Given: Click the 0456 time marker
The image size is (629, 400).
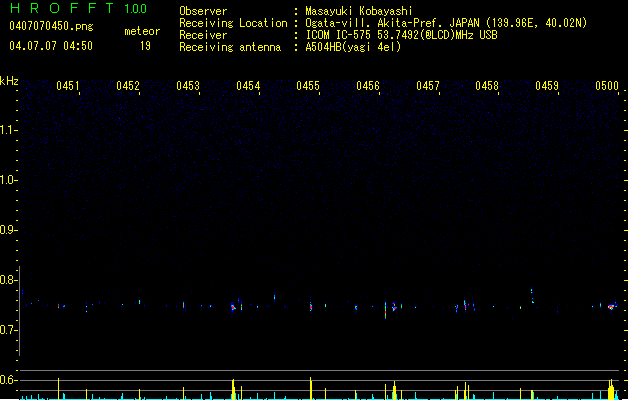Looking at the screenshot, I should (368, 86).
